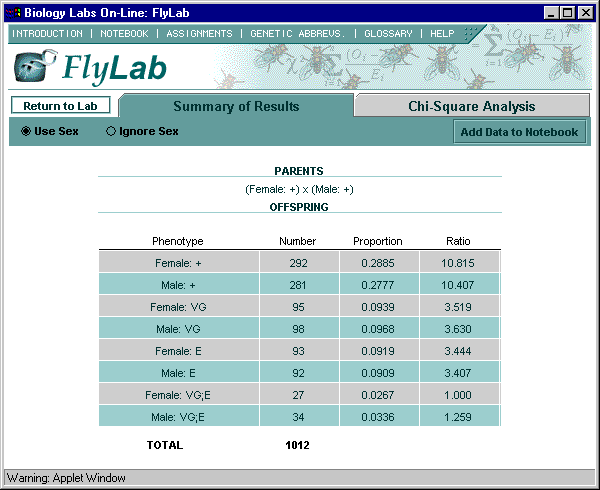Click the 'Male: VG;E' phenotype cell
Screen dimensions: 600x490
point(179,417)
